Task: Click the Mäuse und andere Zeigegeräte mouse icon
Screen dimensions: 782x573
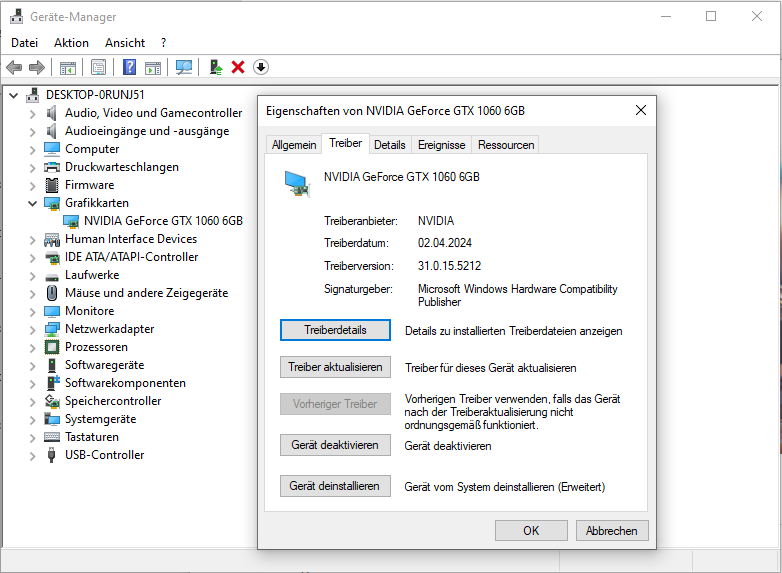Action: pos(52,293)
